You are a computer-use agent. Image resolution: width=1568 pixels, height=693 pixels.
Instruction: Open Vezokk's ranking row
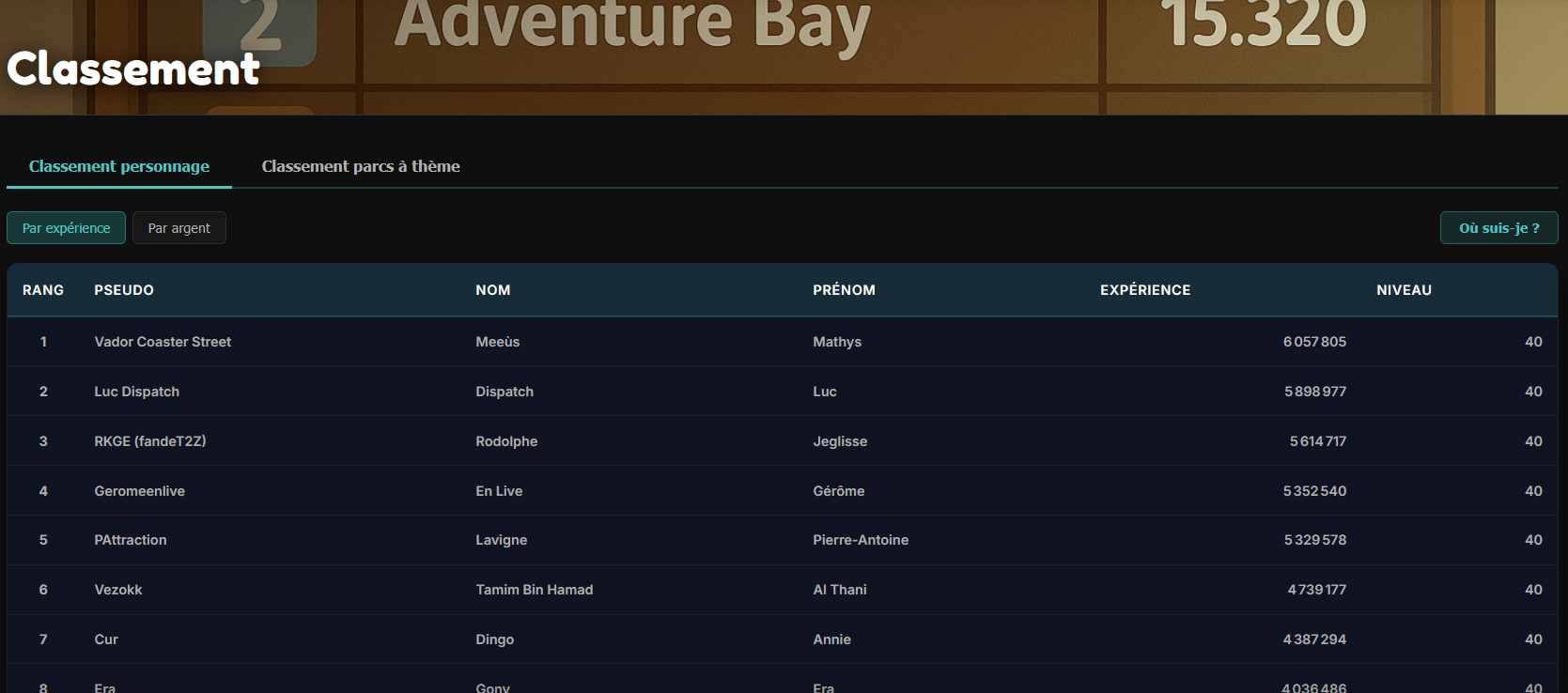(x=118, y=590)
